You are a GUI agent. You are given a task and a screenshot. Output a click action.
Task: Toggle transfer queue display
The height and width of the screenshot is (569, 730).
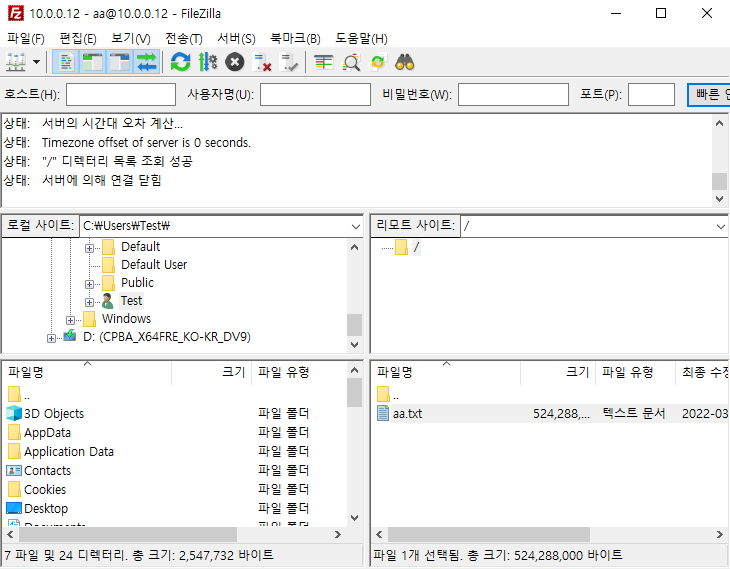click(x=147, y=62)
